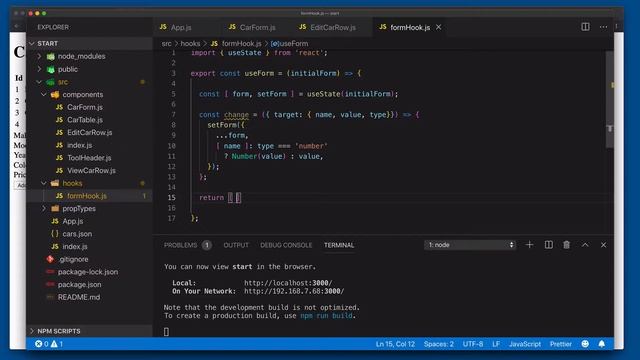Click src in the breadcrumb

point(167,43)
